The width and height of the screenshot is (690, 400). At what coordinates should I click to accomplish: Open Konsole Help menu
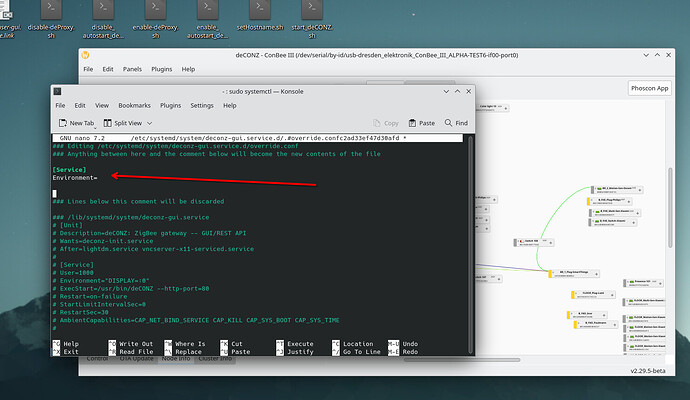coord(229,106)
